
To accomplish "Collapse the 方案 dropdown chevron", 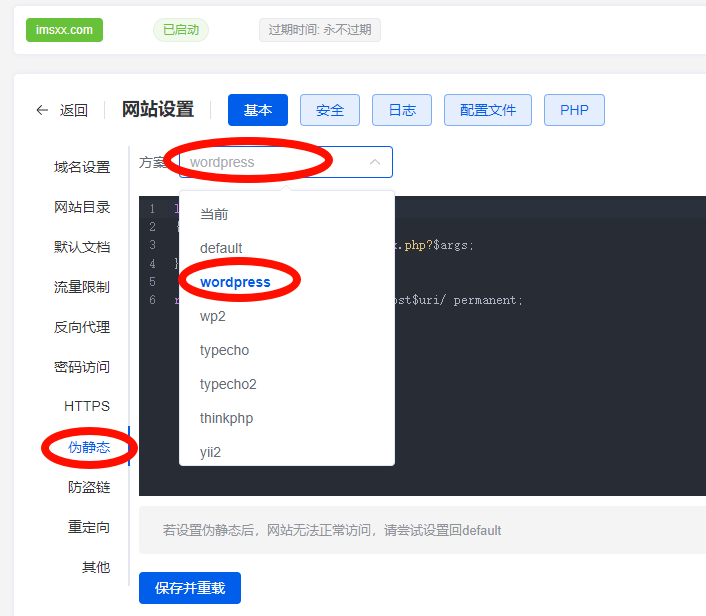I will pos(375,162).
